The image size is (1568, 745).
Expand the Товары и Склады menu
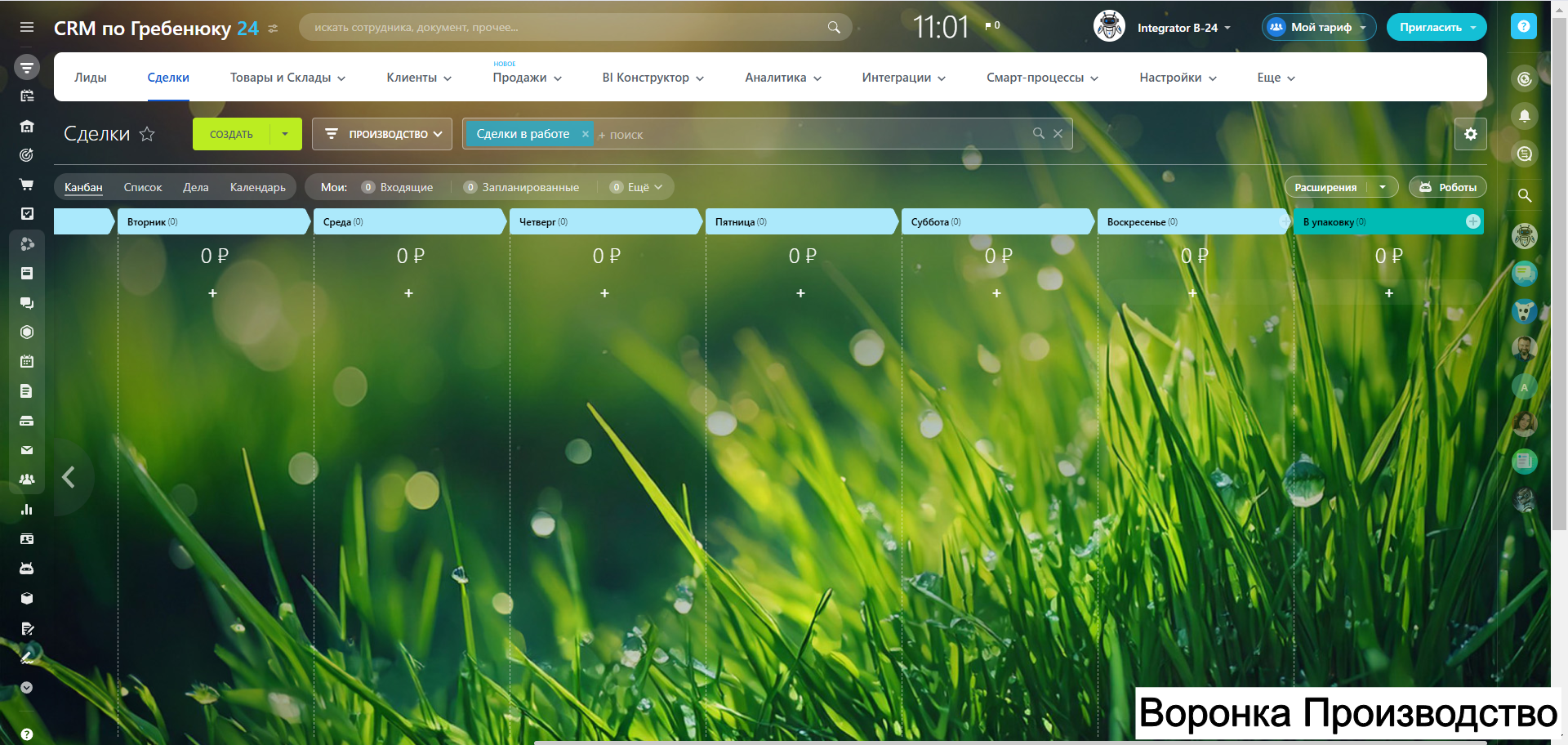point(287,78)
